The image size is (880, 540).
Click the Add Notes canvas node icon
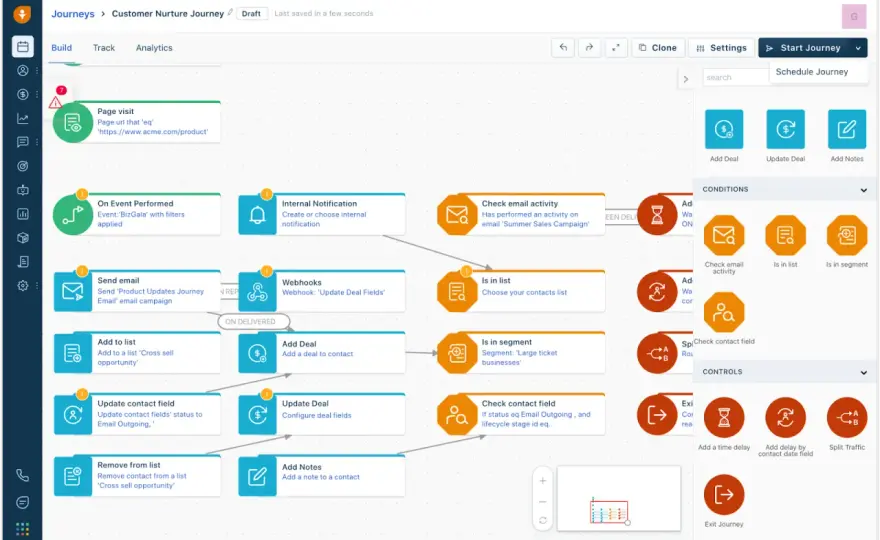(x=257, y=476)
